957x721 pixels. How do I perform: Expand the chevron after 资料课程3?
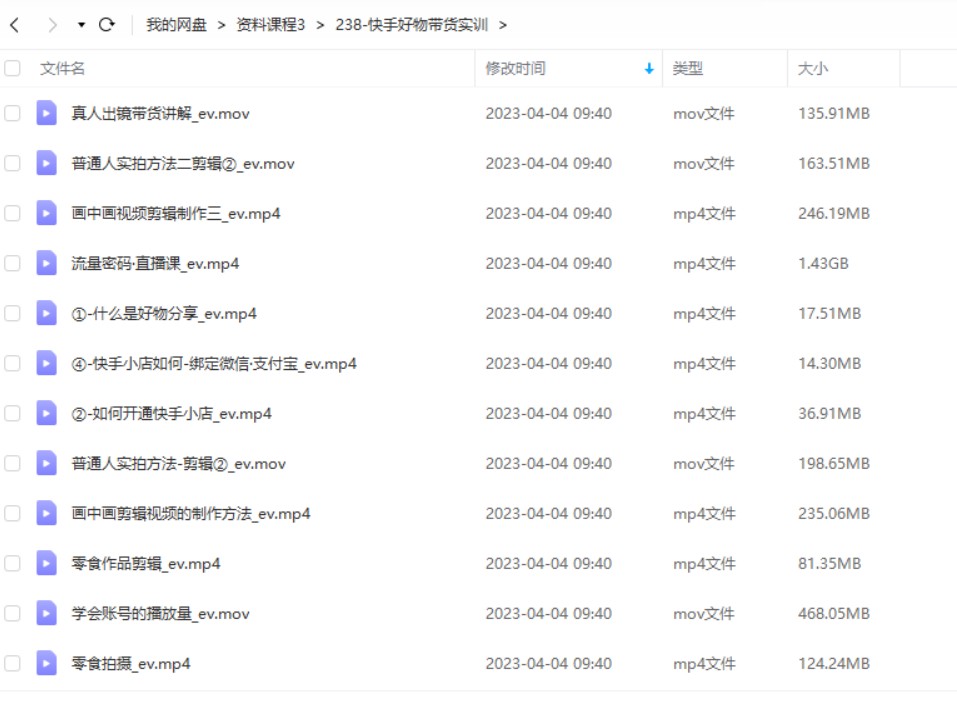(x=320, y=25)
